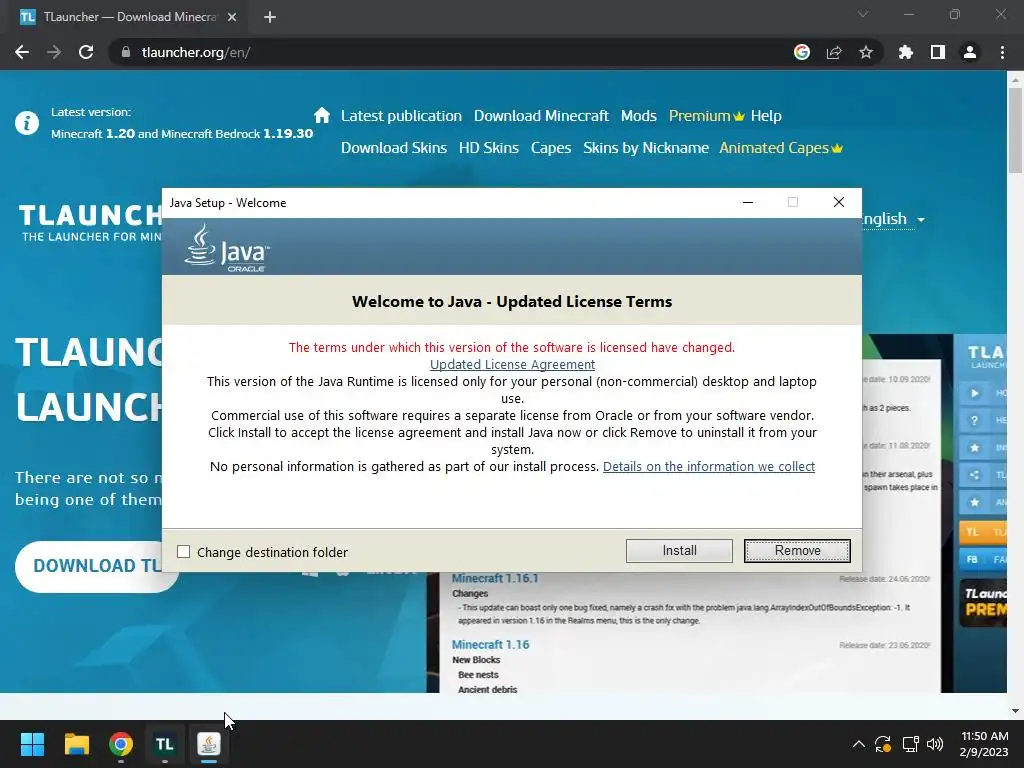Click the Java installer taskbar icon

tap(209, 744)
